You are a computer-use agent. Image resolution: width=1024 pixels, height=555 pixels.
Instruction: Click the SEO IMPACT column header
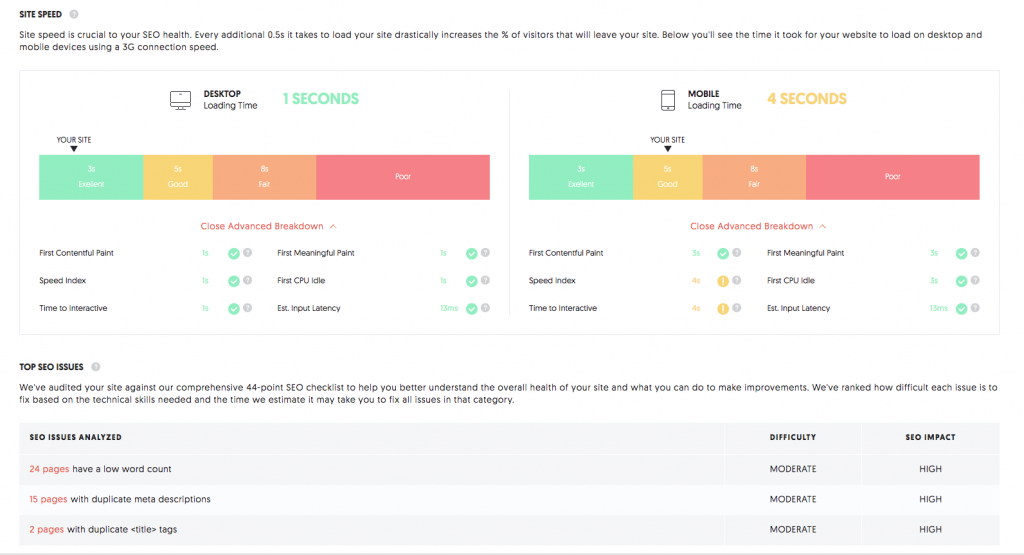[930, 437]
